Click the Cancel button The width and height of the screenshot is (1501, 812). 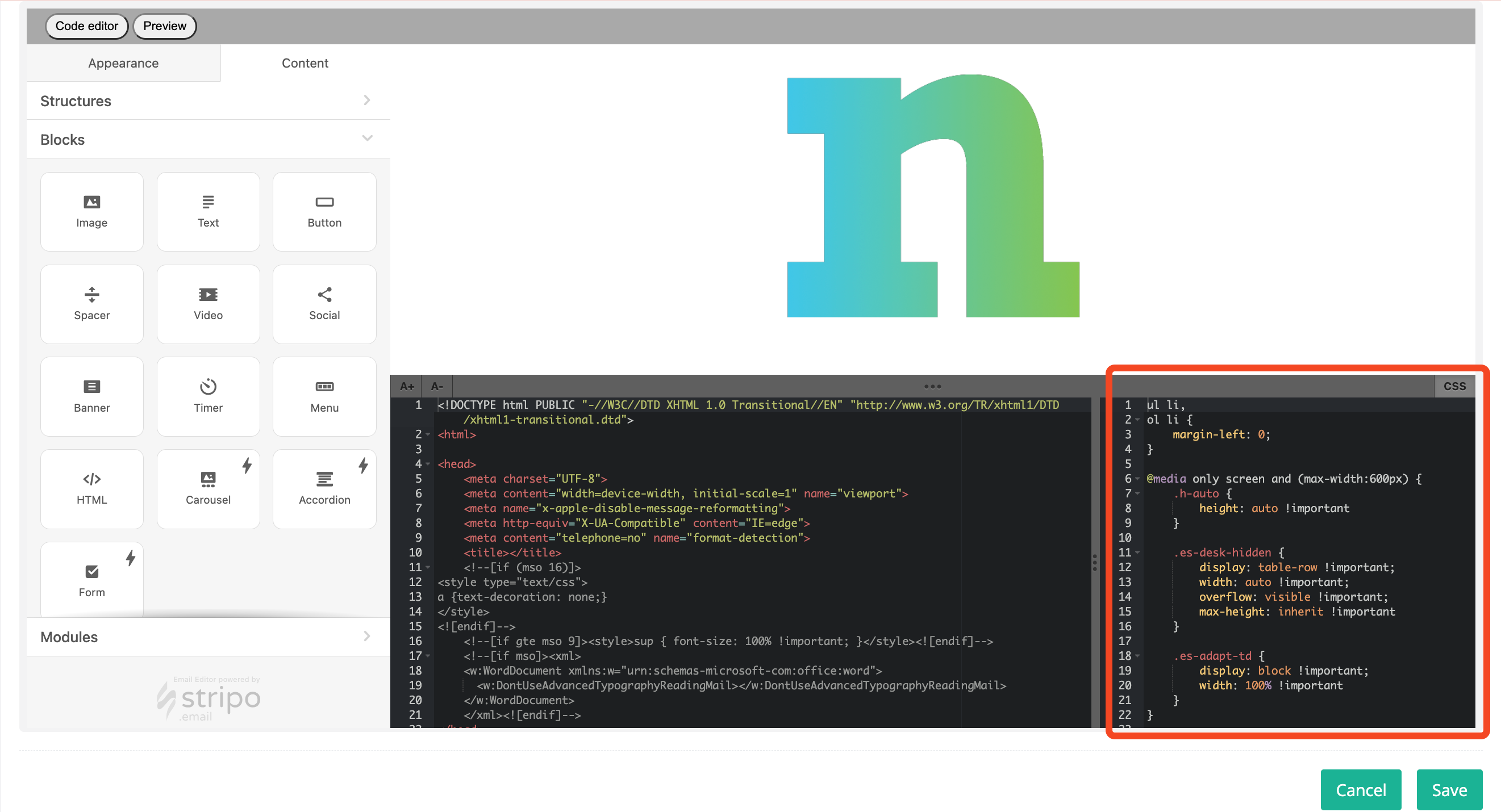pyautogui.click(x=1360, y=789)
